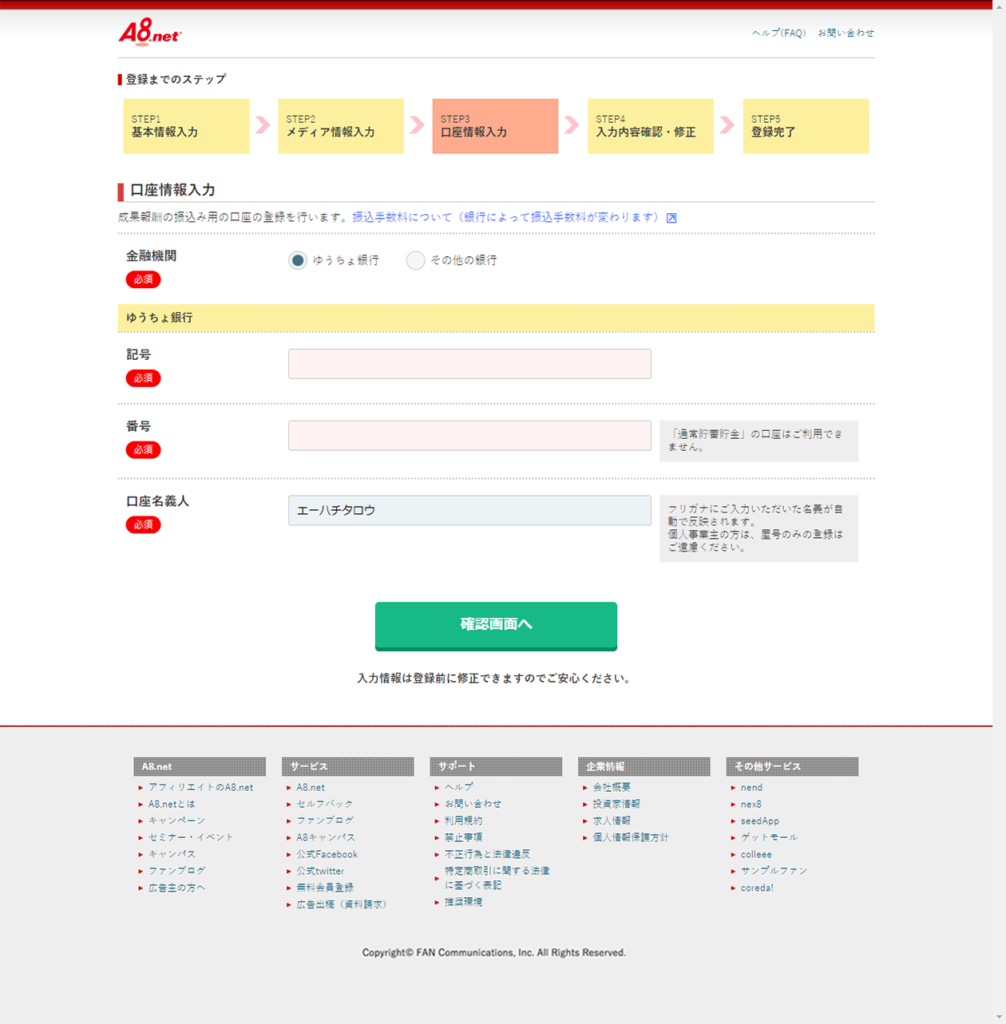Viewport: 1006px width, 1024px height.
Task: Open the お問い合わせ link in header
Action: pos(845,33)
